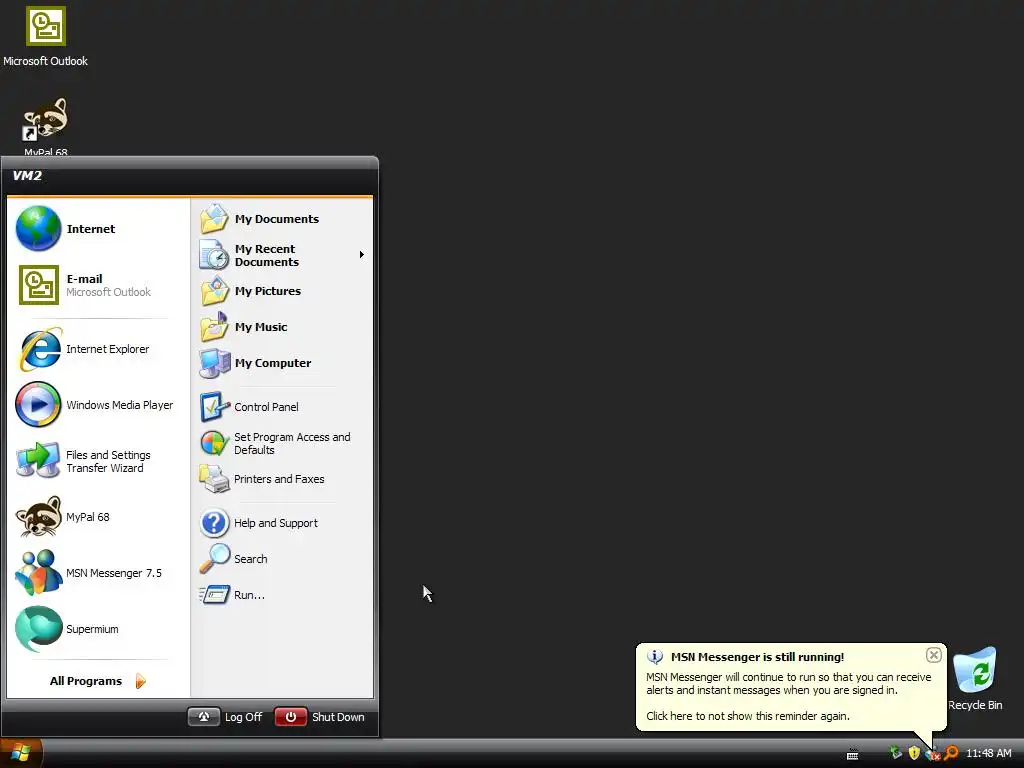Open Search from start menu
Screen dimensions: 1024x768
(x=281, y=559)
